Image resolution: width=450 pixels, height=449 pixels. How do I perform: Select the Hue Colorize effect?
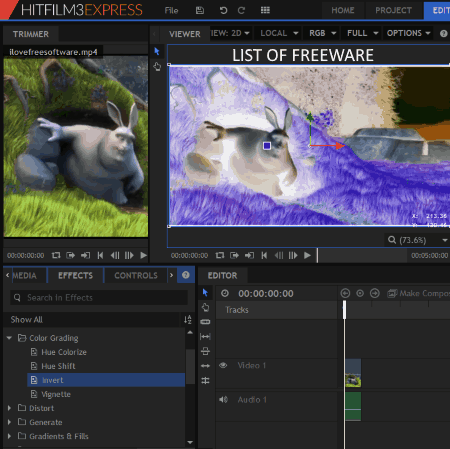(x=64, y=352)
